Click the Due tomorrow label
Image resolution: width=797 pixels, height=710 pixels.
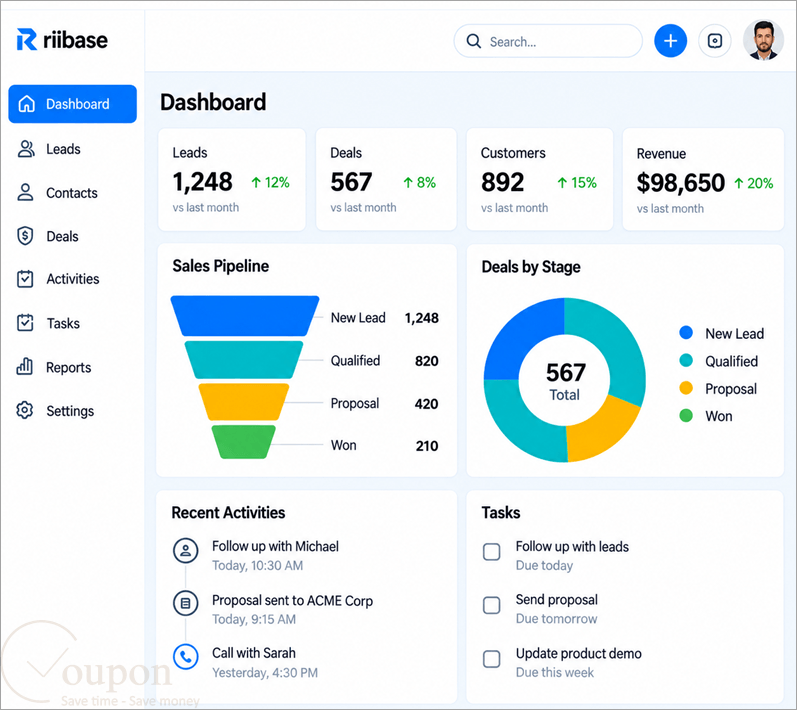point(556,619)
